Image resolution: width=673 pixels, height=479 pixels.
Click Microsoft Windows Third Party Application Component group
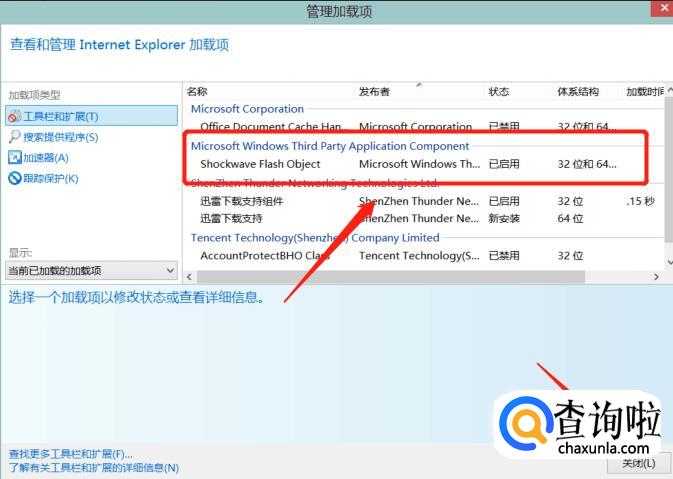coord(330,146)
